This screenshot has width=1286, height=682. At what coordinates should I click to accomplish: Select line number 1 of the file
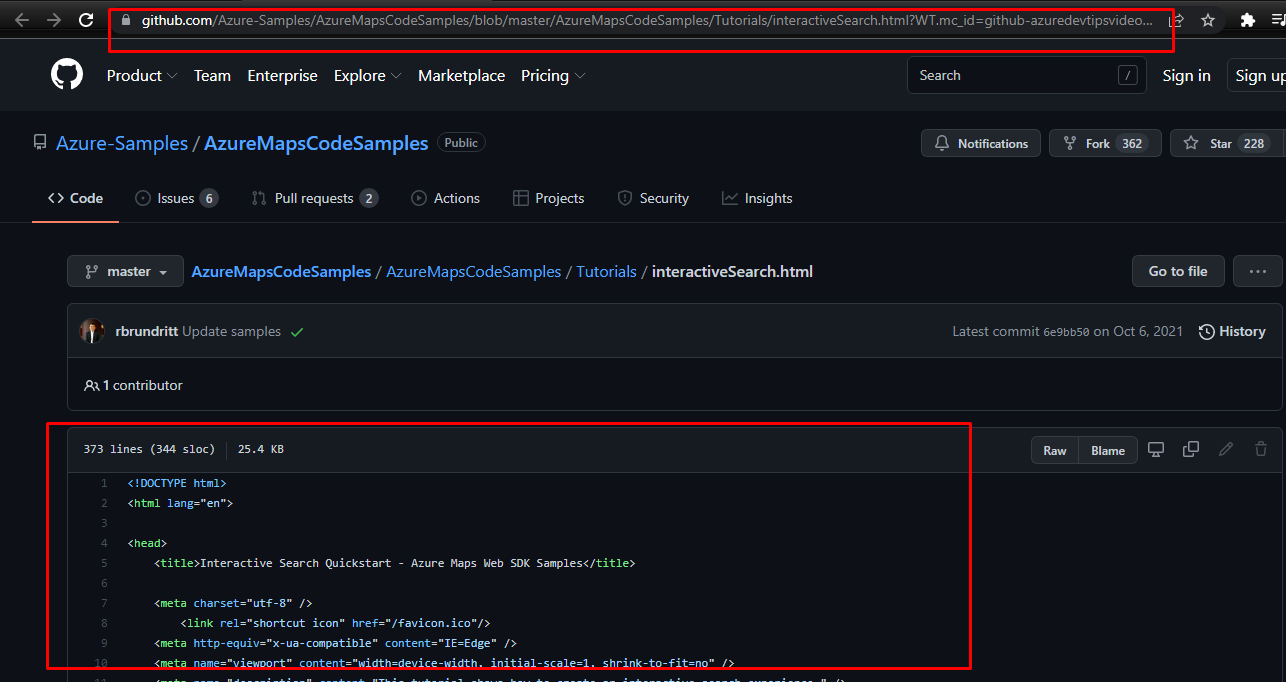pyautogui.click(x=103, y=483)
